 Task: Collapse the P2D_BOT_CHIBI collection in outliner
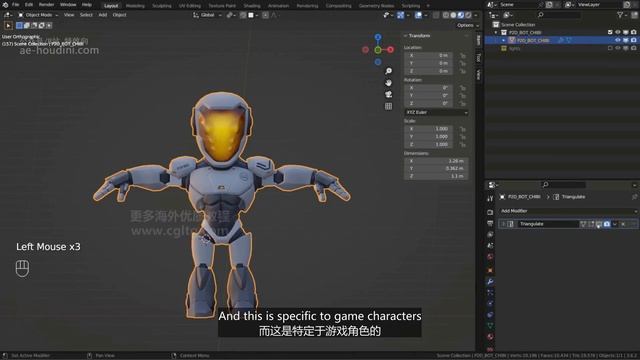pos(497,32)
